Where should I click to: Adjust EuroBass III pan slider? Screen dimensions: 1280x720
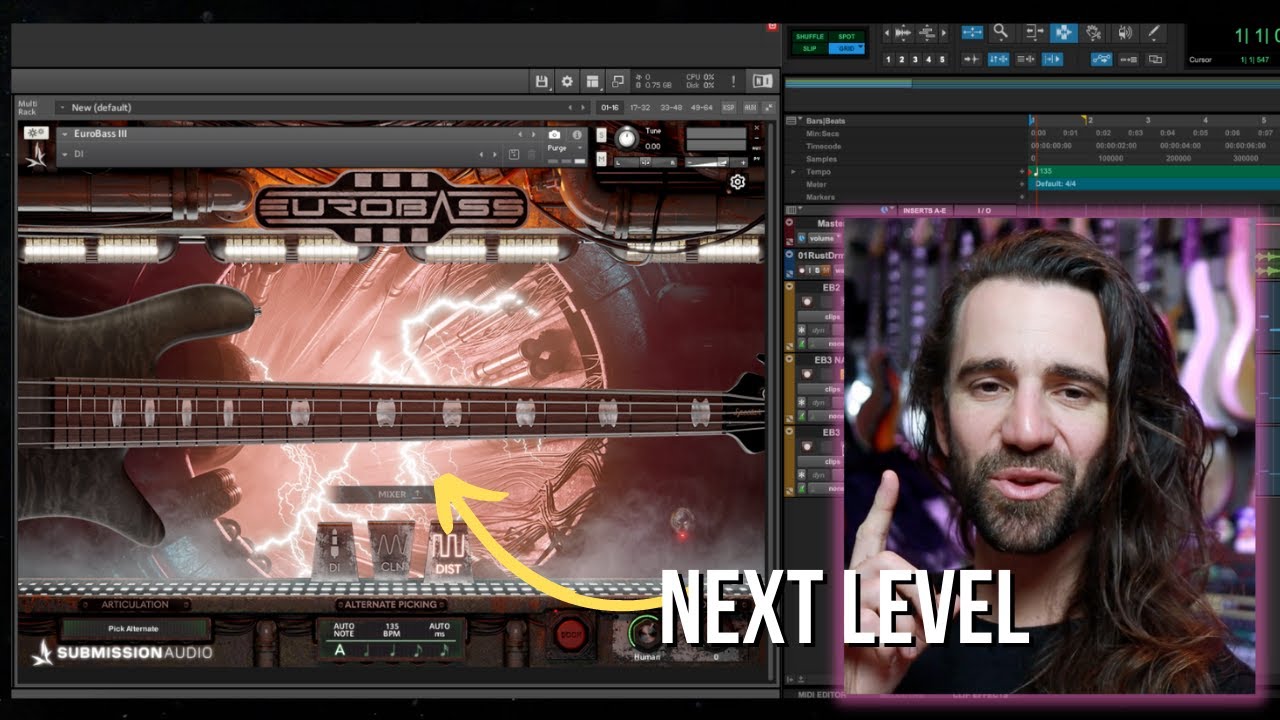coord(645,162)
